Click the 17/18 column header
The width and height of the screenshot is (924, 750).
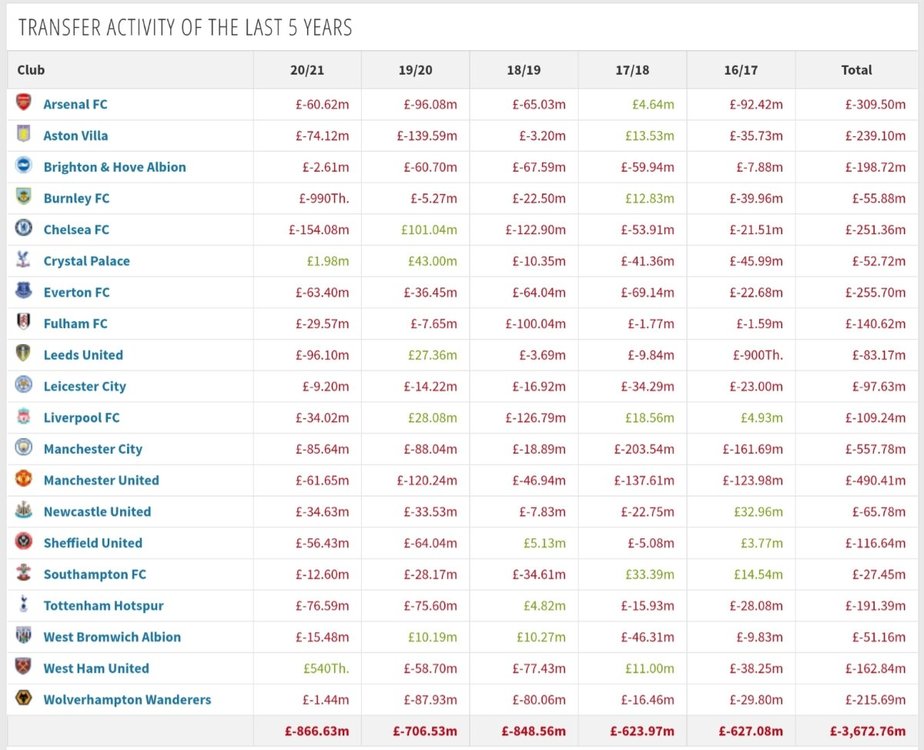click(x=632, y=70)
